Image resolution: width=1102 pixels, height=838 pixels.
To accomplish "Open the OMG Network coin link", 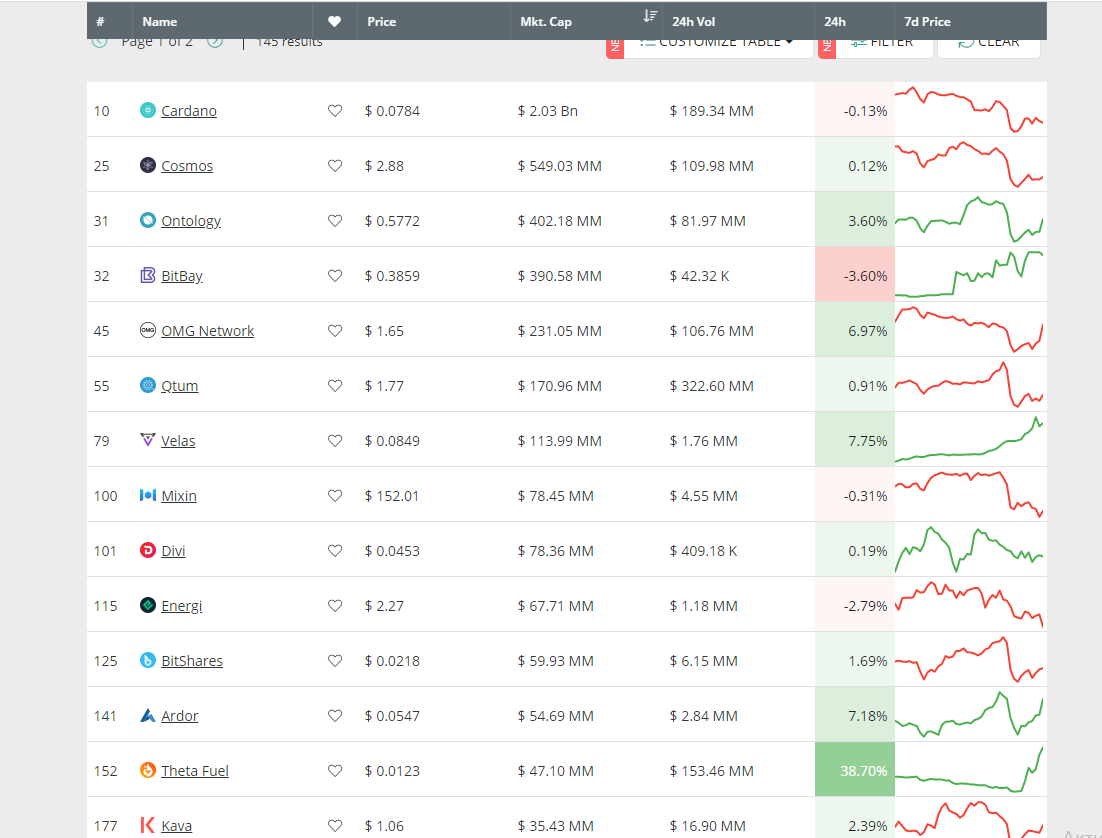I will pos(207,331).
